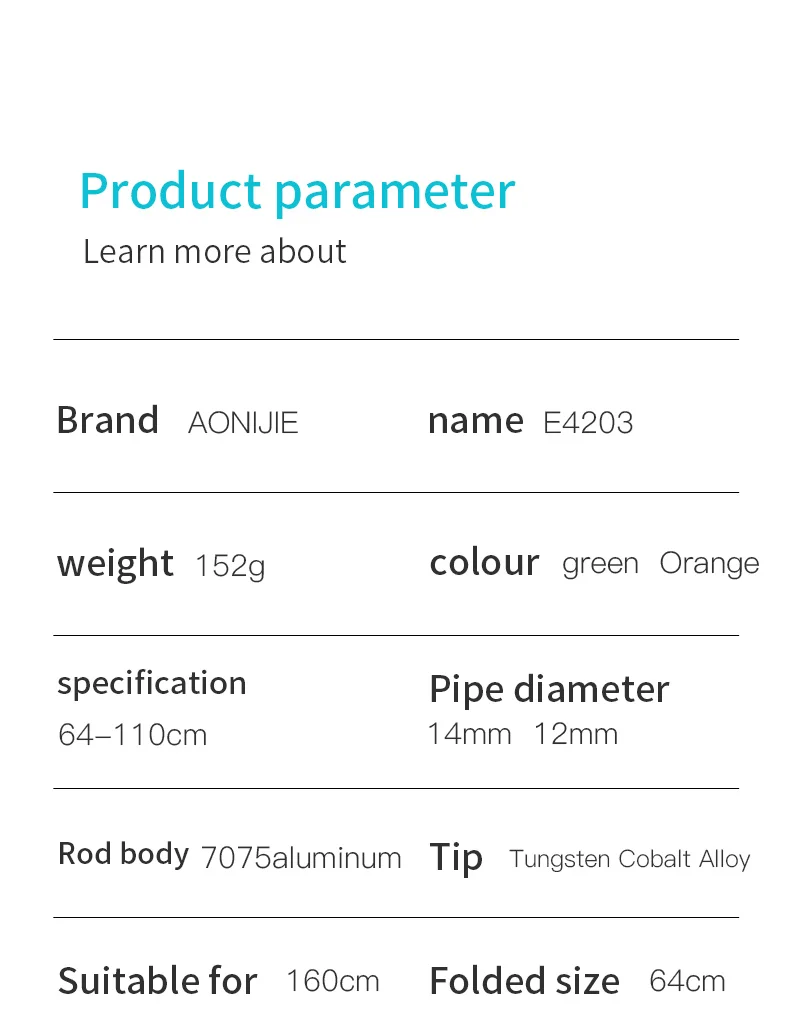Click the colour label
Viewport: 790px width, 1031px height.
pyautogui.click(x=484, y=563)
